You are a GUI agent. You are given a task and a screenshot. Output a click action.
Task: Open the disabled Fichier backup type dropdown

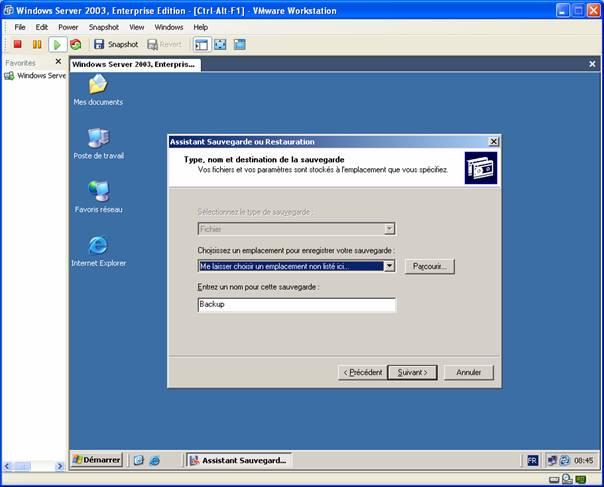[389, 229]
